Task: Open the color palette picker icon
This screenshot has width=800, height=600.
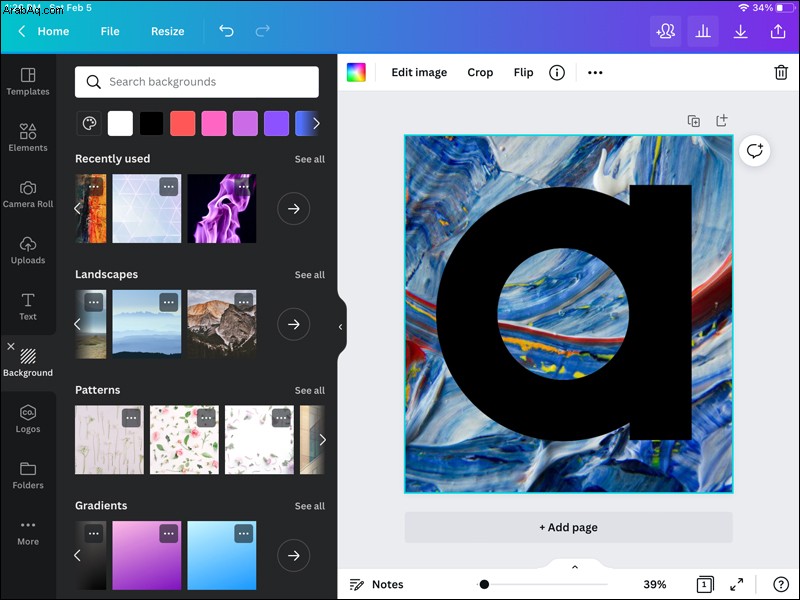Action: (89, 123)
